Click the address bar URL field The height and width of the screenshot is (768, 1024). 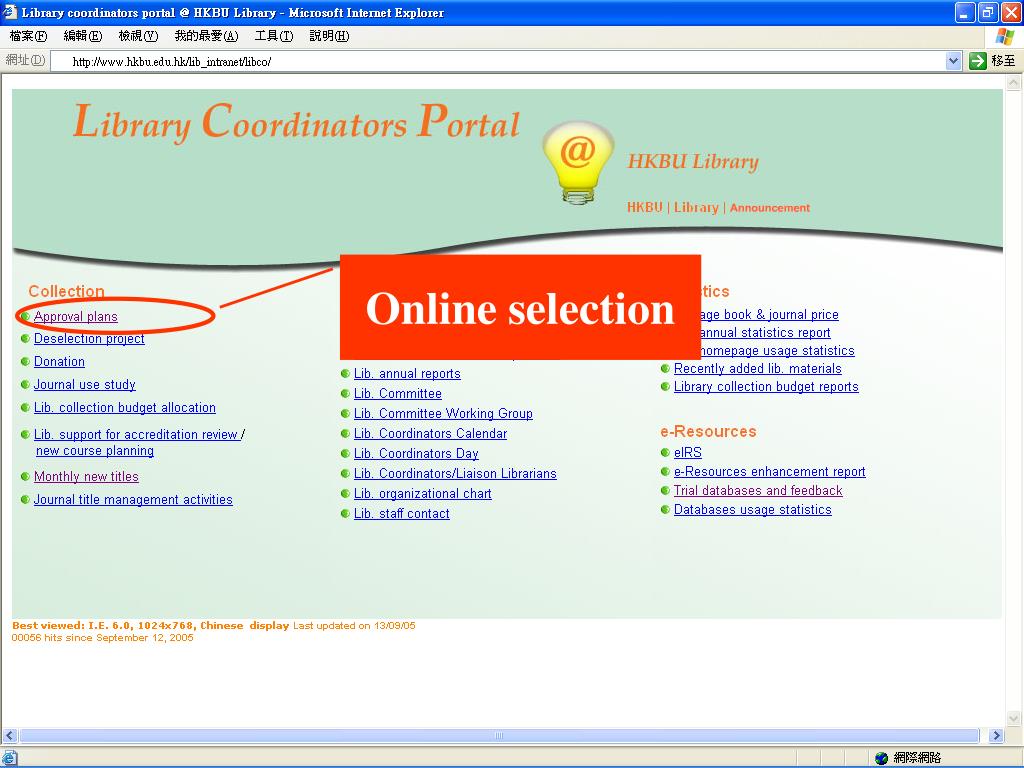498,61
